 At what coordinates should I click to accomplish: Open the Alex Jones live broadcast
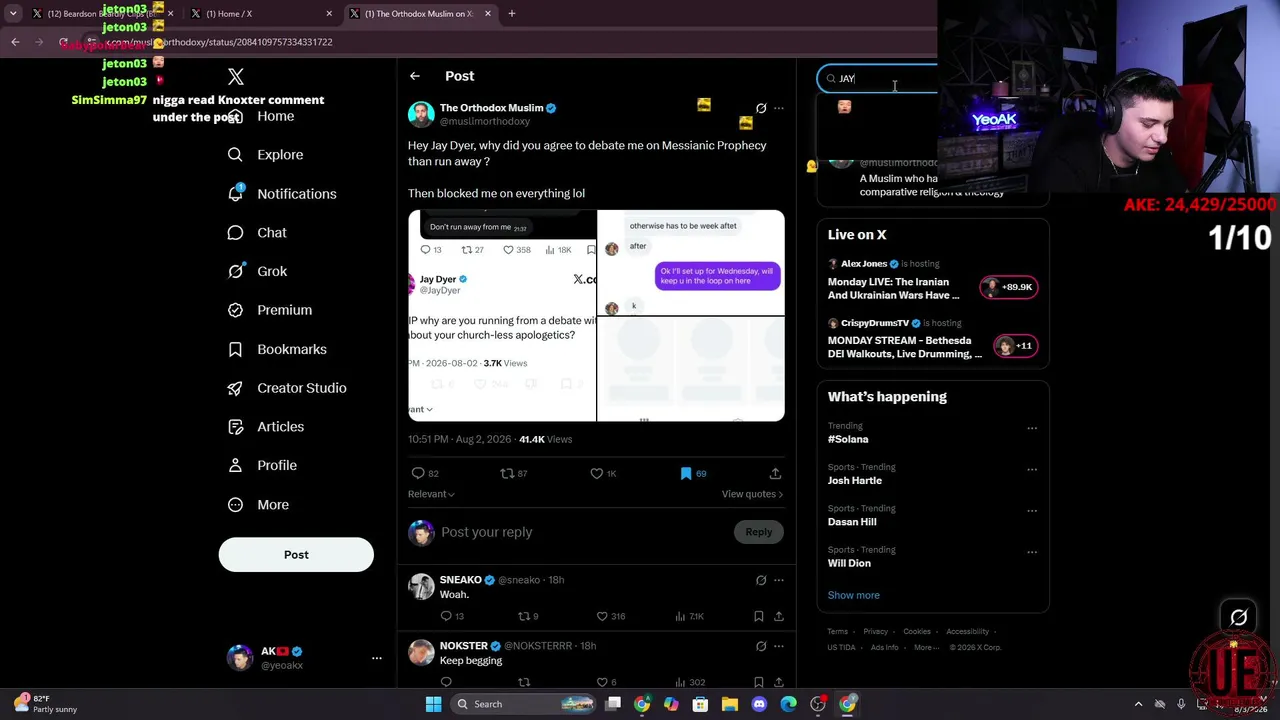point(933,280)
